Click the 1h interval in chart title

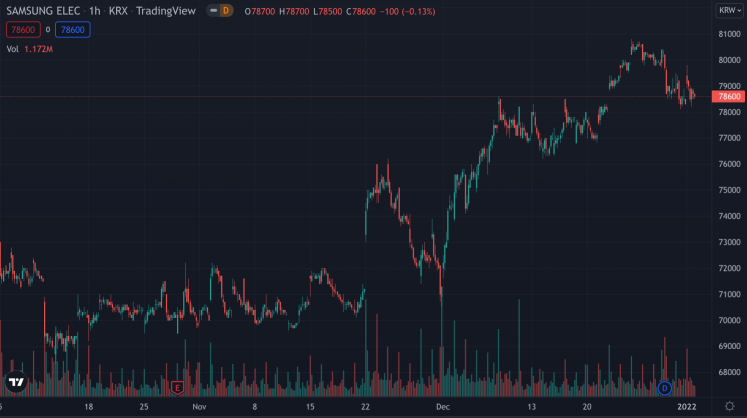pyautogui.click(x=94, y=11)
